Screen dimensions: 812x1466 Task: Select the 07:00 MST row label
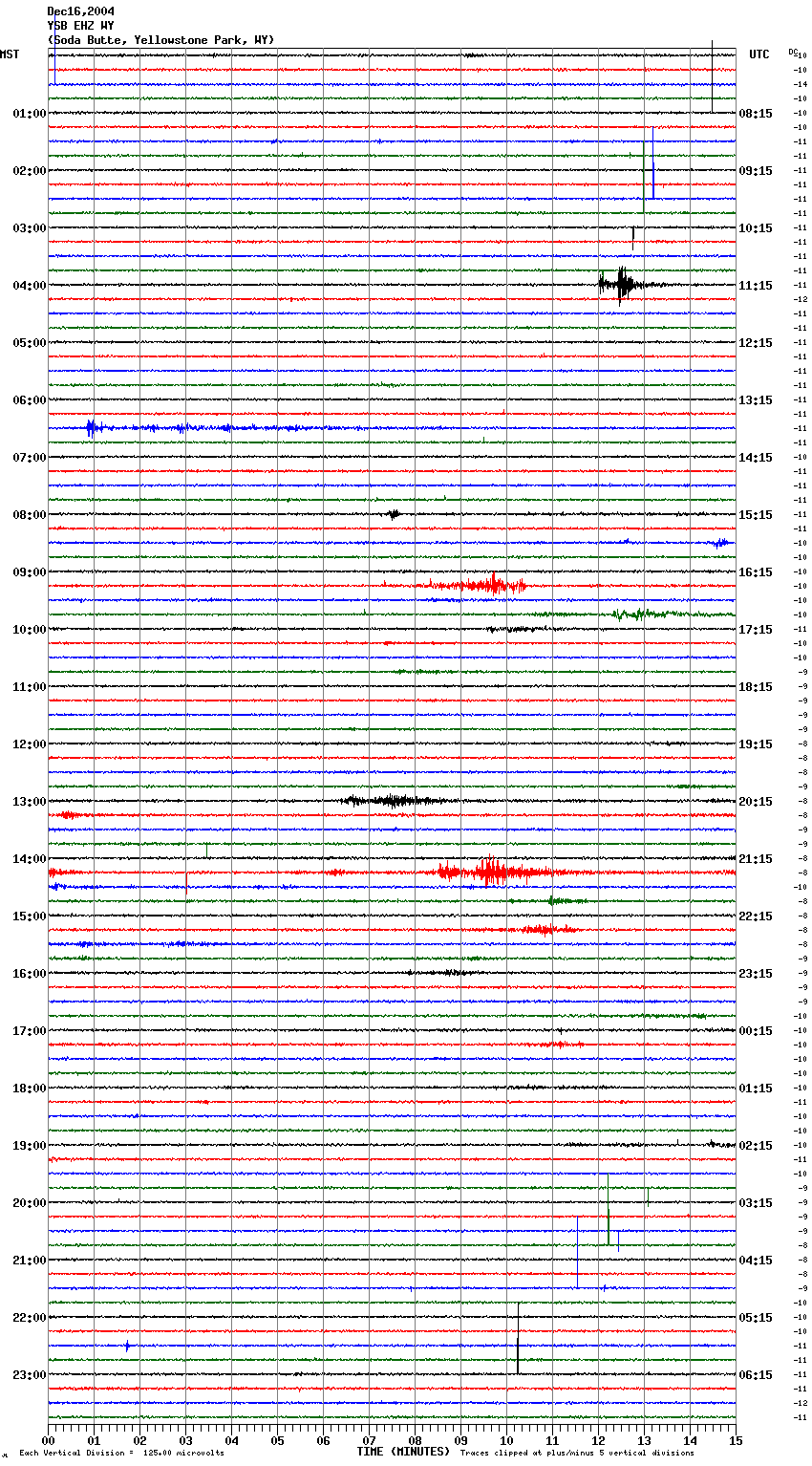point(30,458)
